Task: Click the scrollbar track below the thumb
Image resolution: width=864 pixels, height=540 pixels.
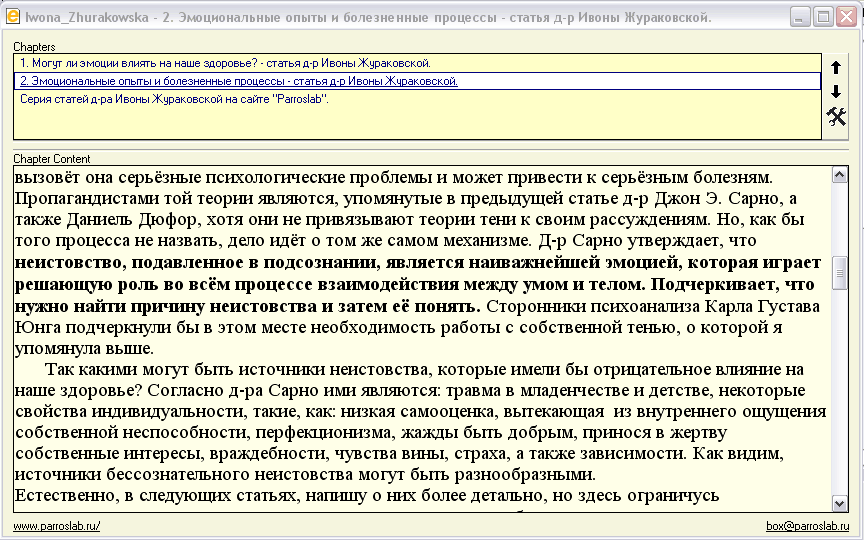Action: [x=840, y=400]
